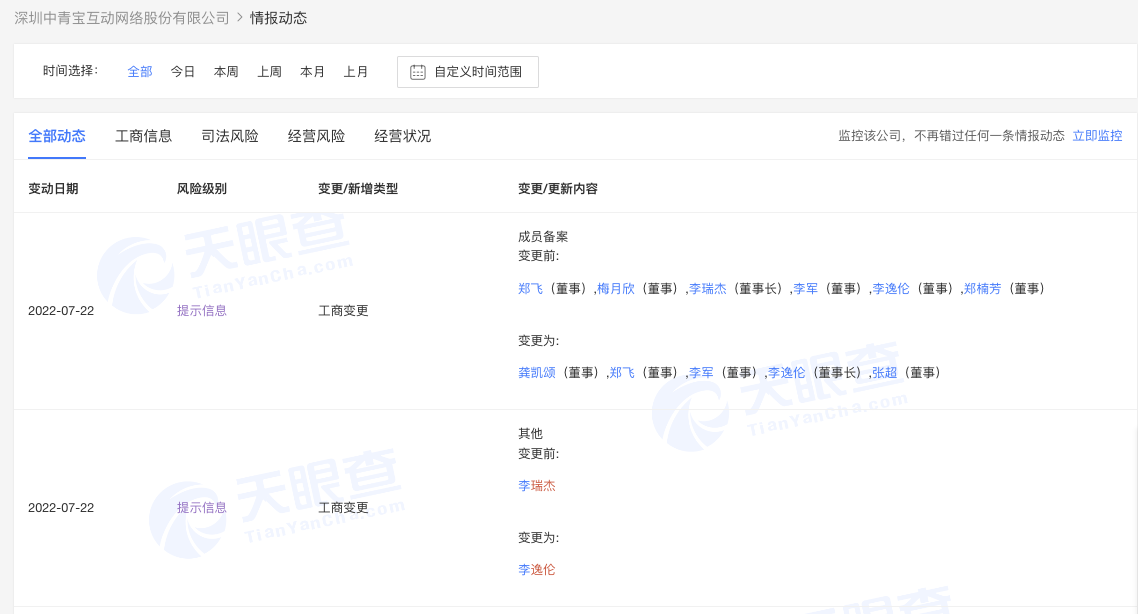Open the 司法风险 tab
Image resolution: width=1138 pixels, height=614 pixels.
point(230,136)
